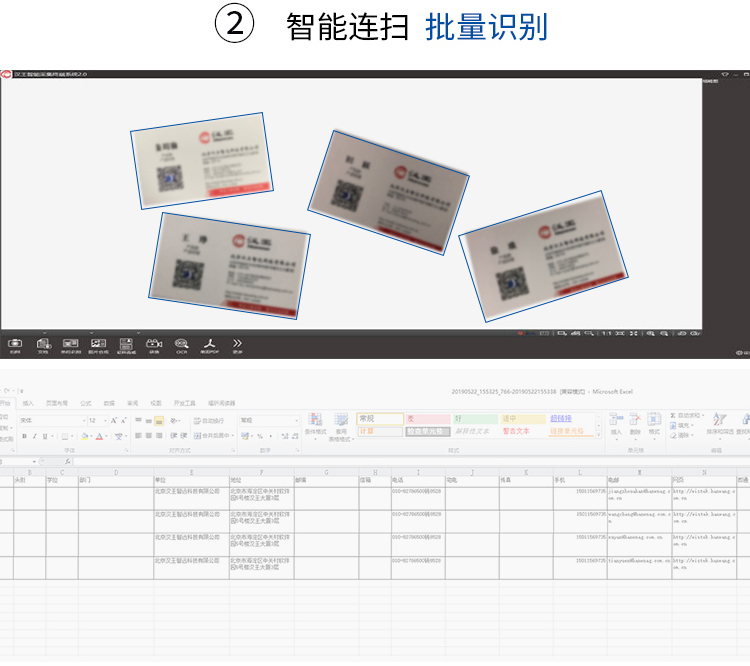Screen dimensions: 750x666
Task: Click the zoom in magnifier icon
Action: (651, 333)
